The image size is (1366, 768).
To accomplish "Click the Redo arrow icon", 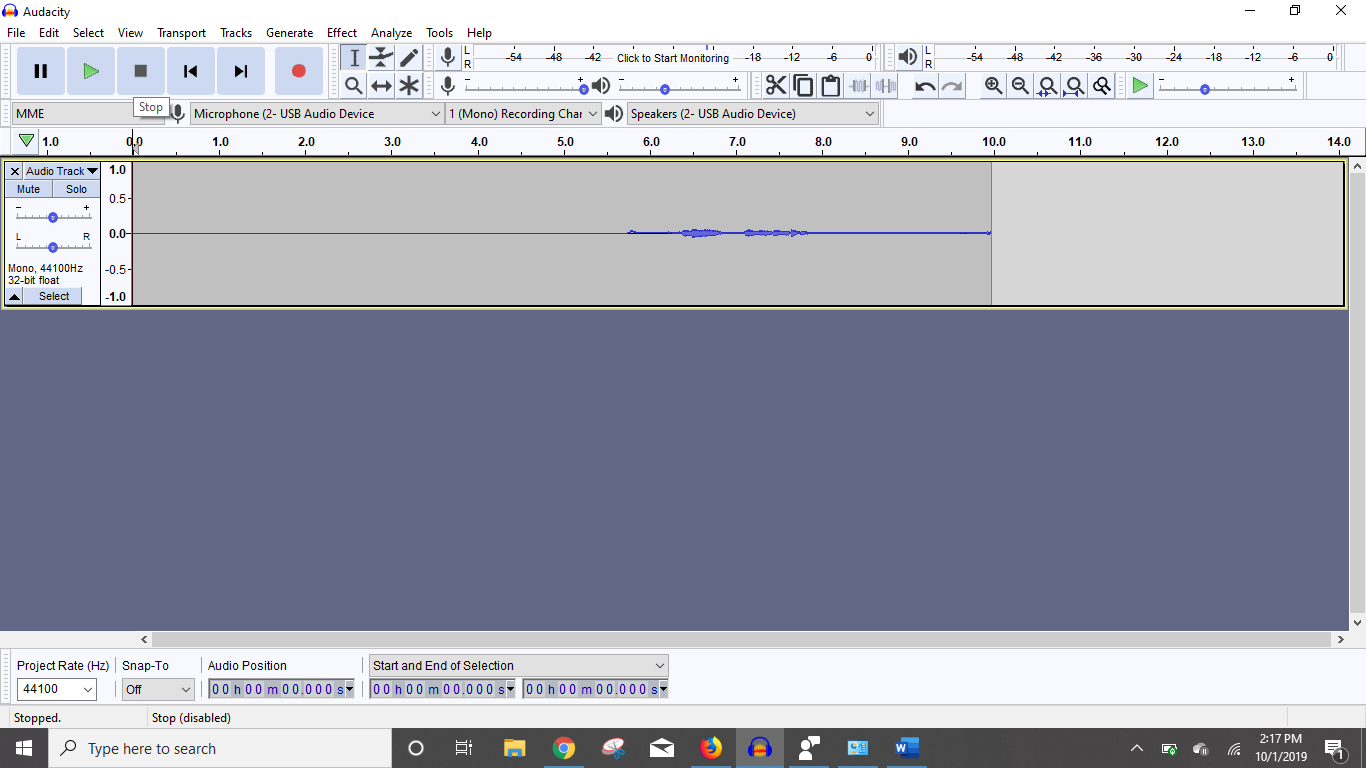I will [952, 86].
